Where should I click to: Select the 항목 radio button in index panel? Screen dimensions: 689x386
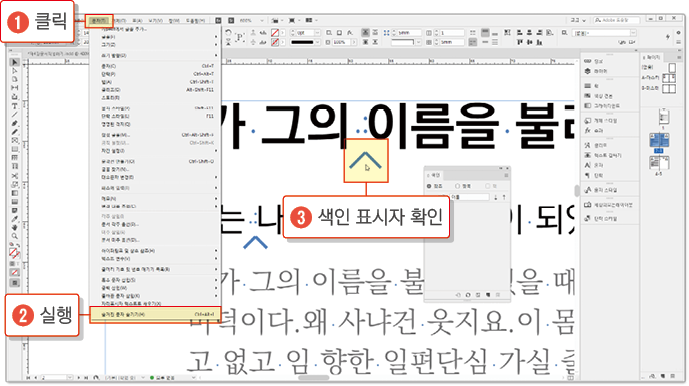tap(457, 186)
